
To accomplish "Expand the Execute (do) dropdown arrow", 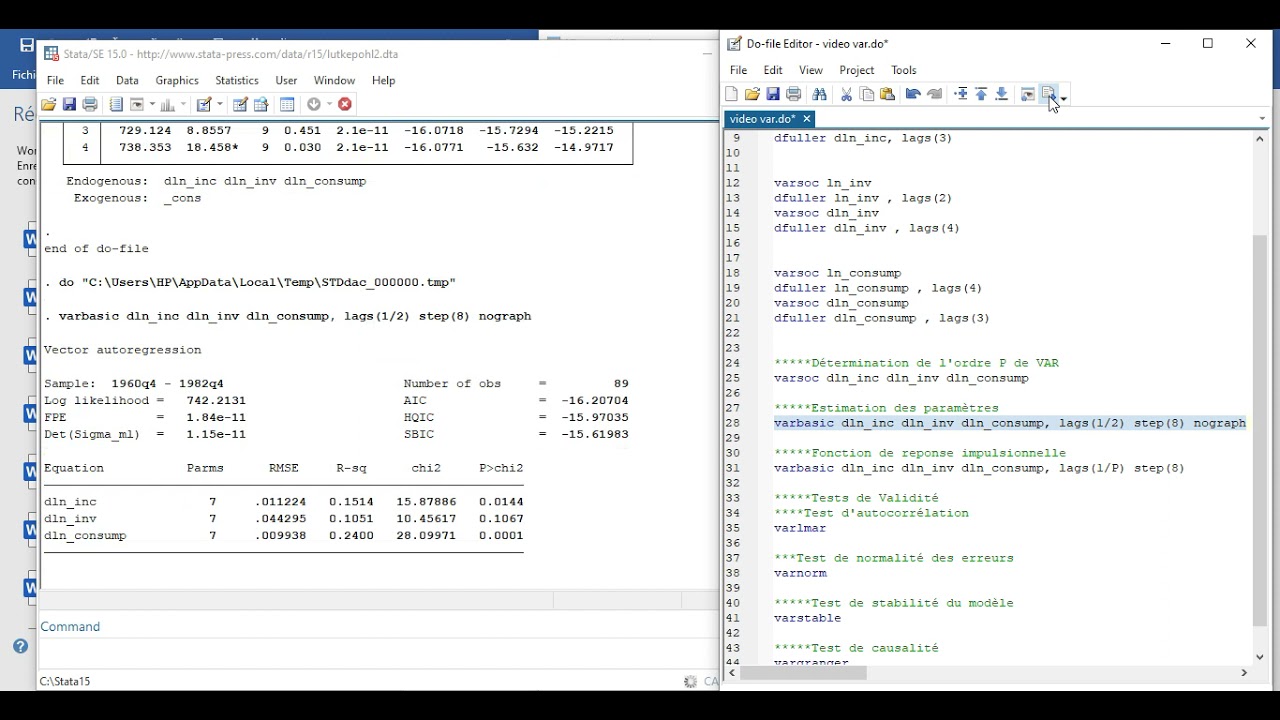I will [1064, 97].
